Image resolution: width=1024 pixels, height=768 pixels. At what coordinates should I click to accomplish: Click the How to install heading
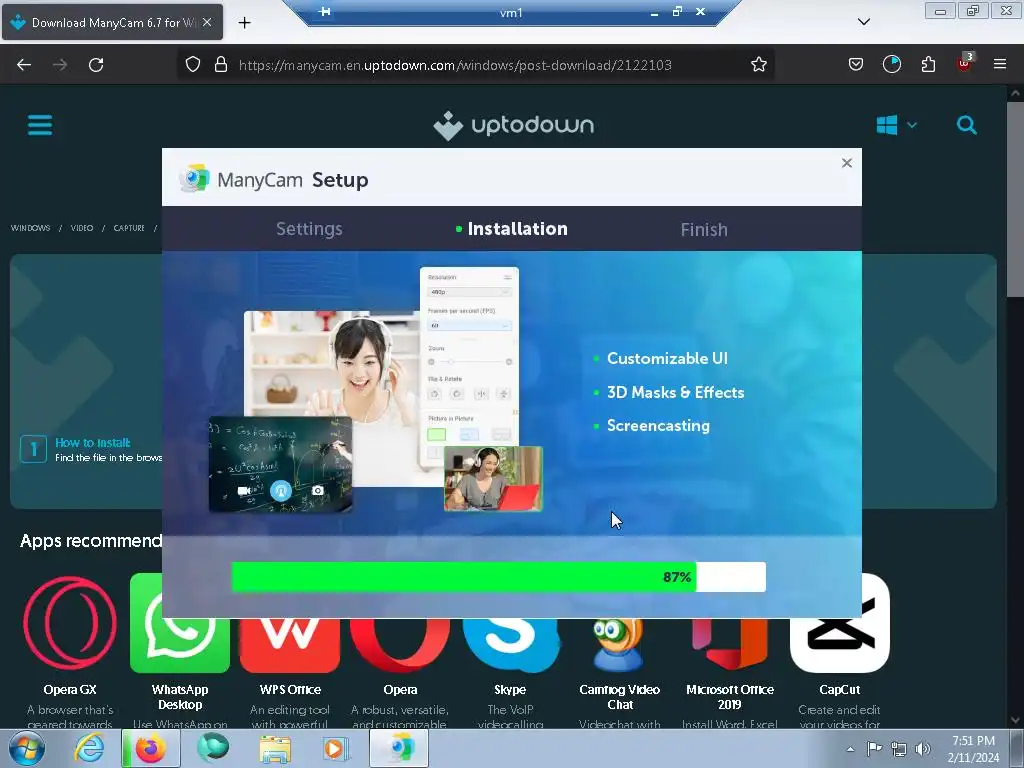point(93,442)
